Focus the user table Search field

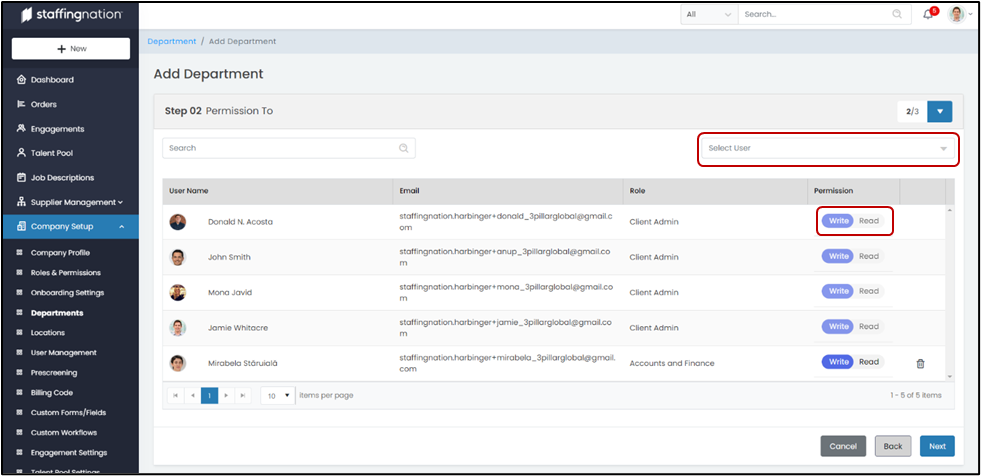288,148
